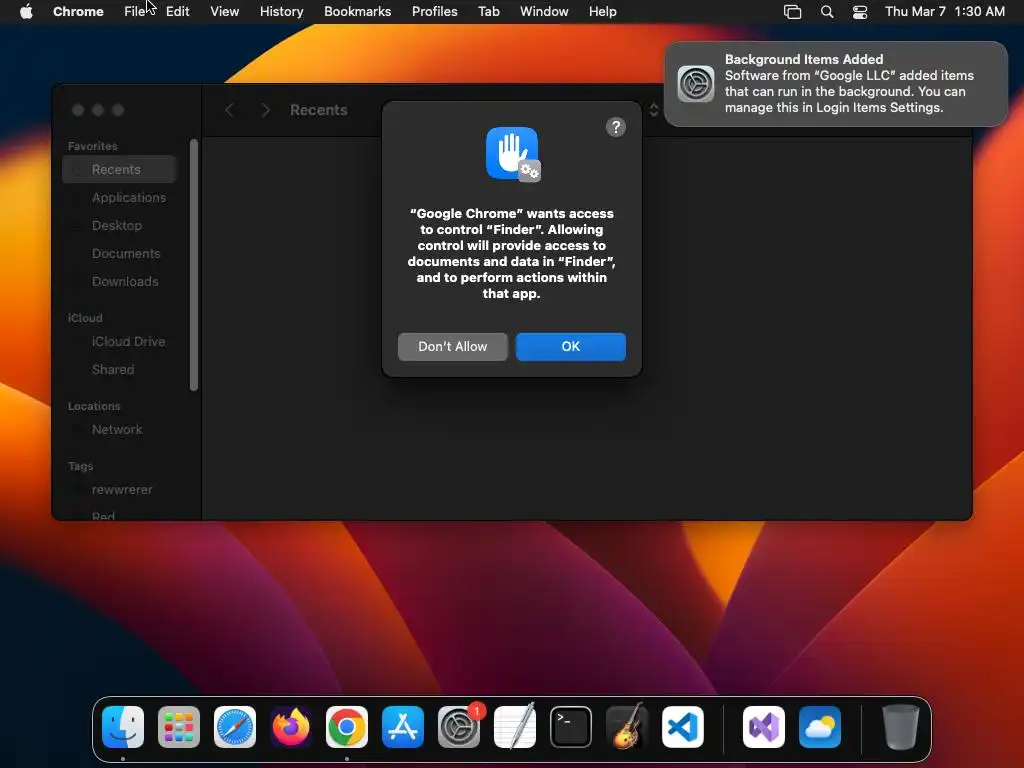Image resolution: width=1024 pixels, height=768 pixels.
Task: Launch Safari from the dock
Action: tap(235, 727)
